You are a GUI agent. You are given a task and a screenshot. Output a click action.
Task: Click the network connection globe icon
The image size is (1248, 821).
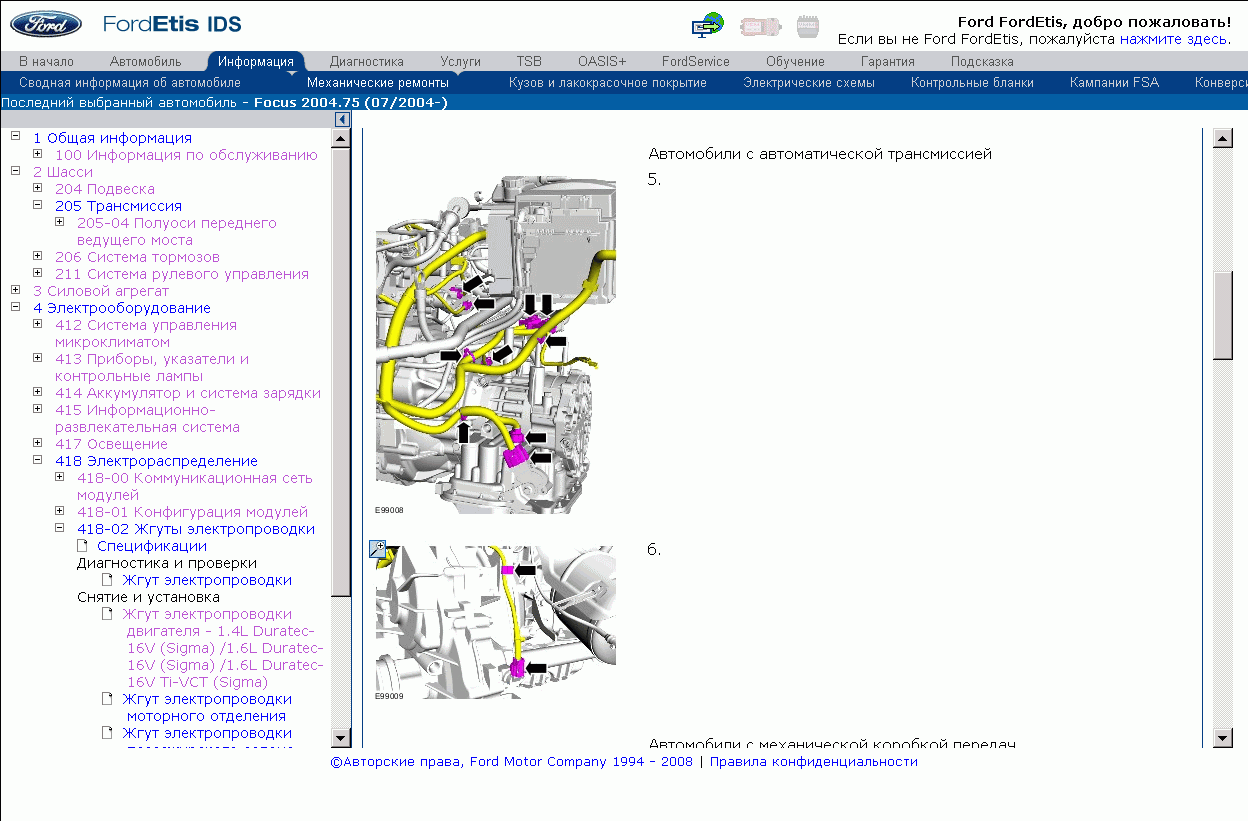tap(708, 26)
